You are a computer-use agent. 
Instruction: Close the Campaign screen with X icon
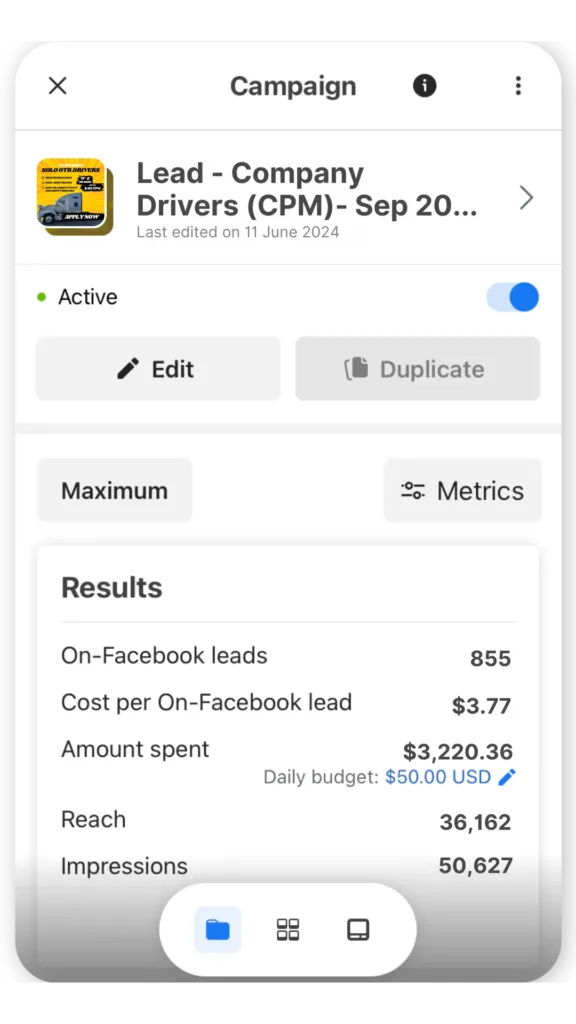(x=57, y=86)
